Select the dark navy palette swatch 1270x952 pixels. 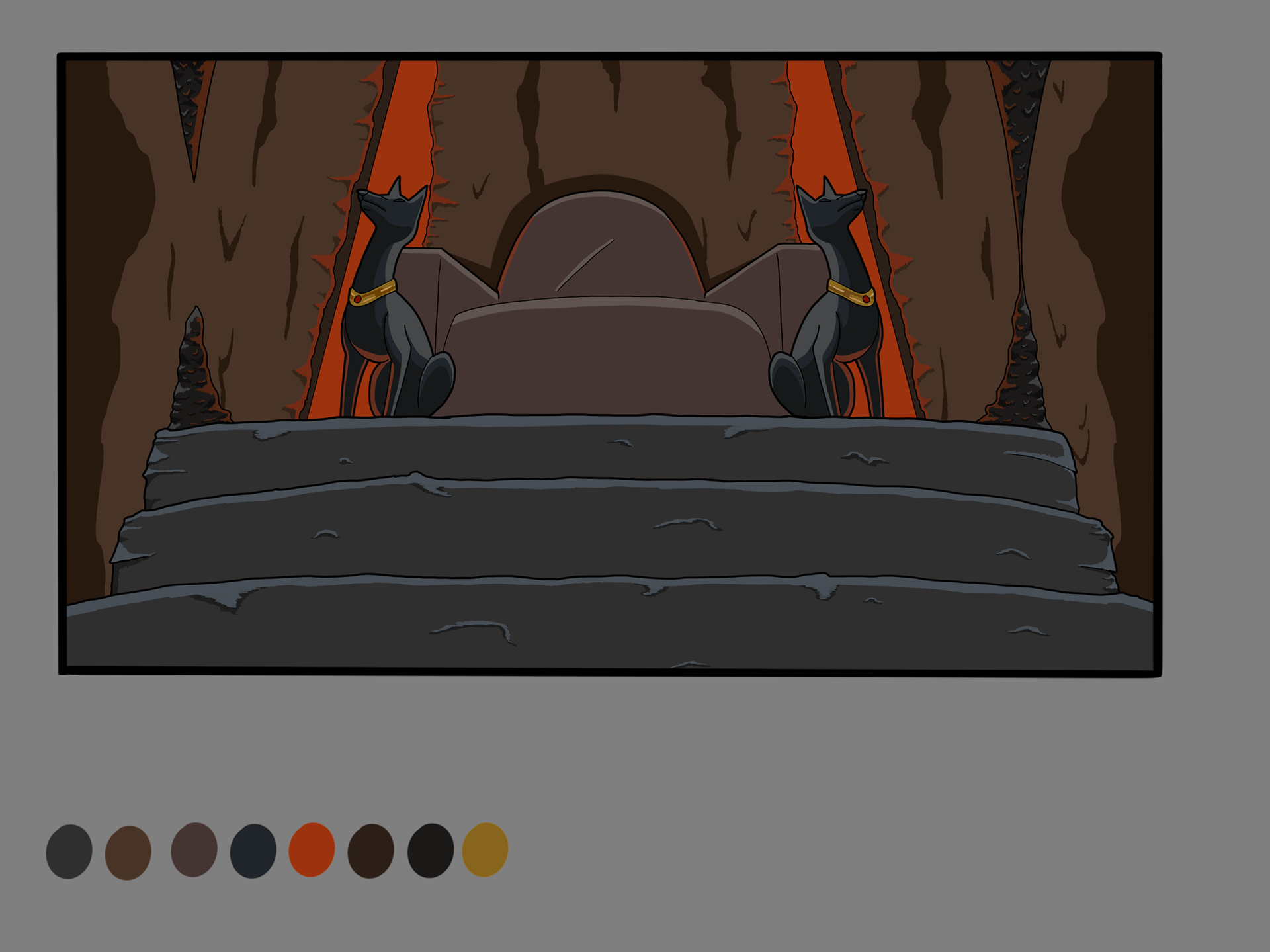click(x=253, y=850)
